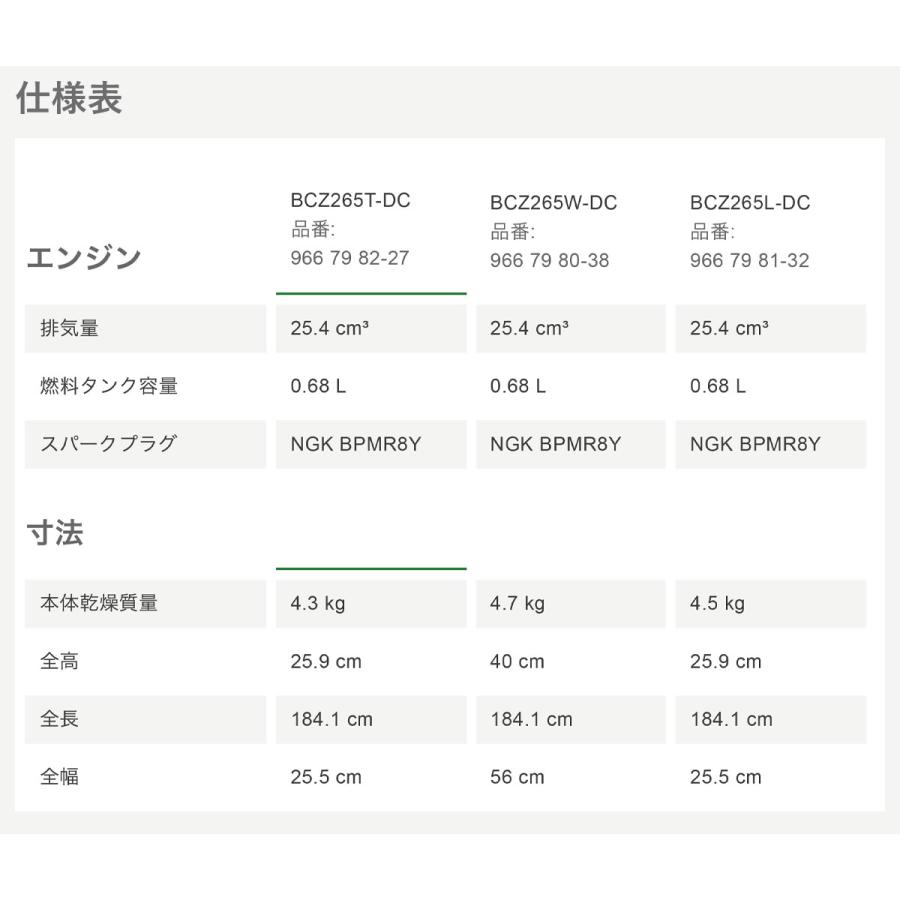The height and width of the screenshot is (900, 900).
Task: Select the BCZ265W-DC column header
Action: pos(553,203)
